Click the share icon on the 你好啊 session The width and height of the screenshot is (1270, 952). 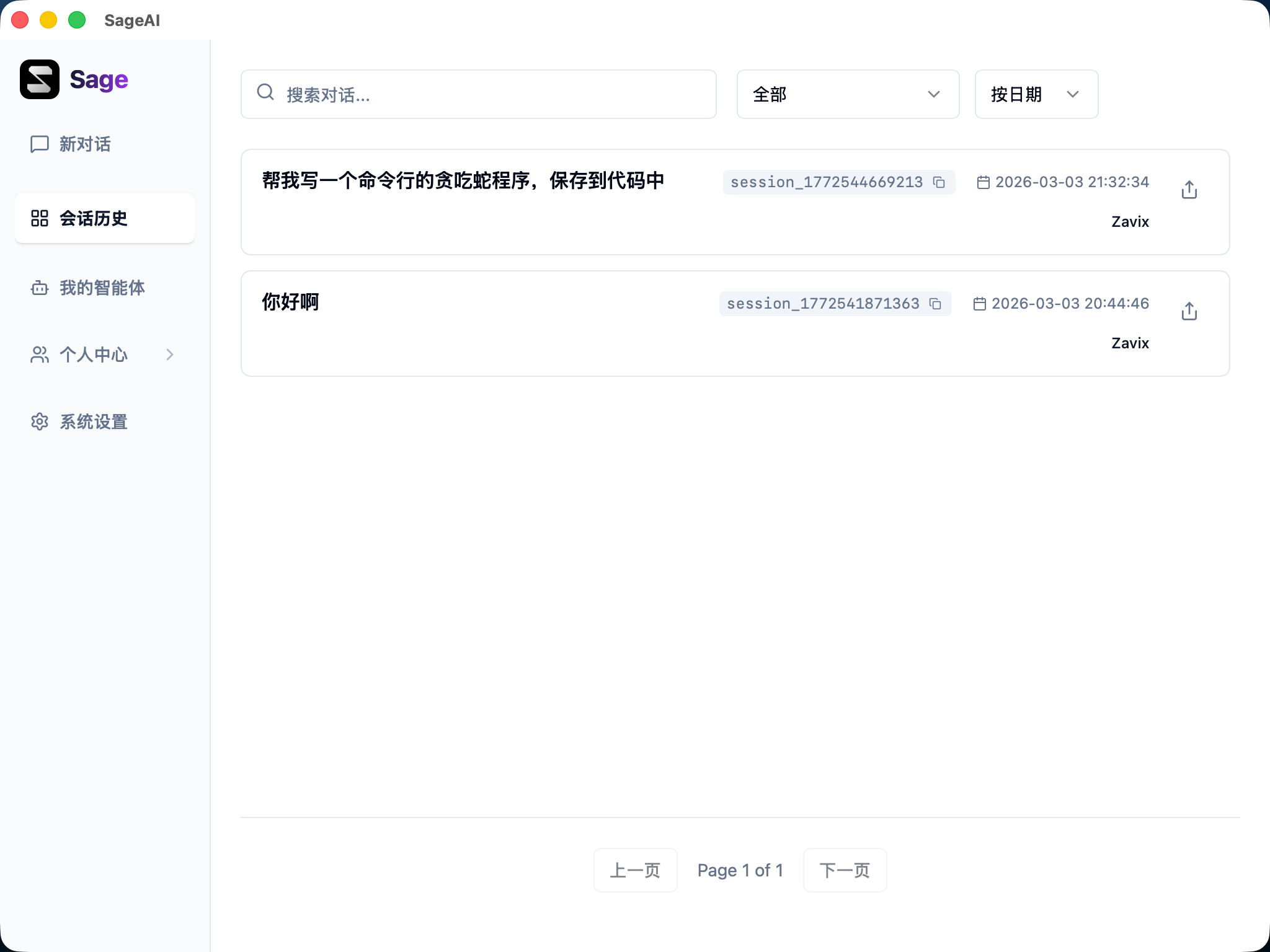pos(1189,311)
